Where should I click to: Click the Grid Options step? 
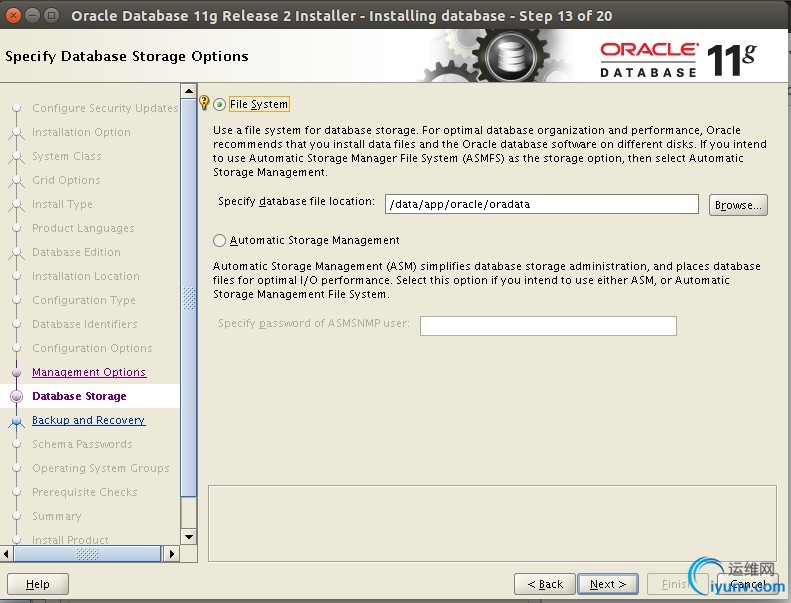tap(66, 180)
